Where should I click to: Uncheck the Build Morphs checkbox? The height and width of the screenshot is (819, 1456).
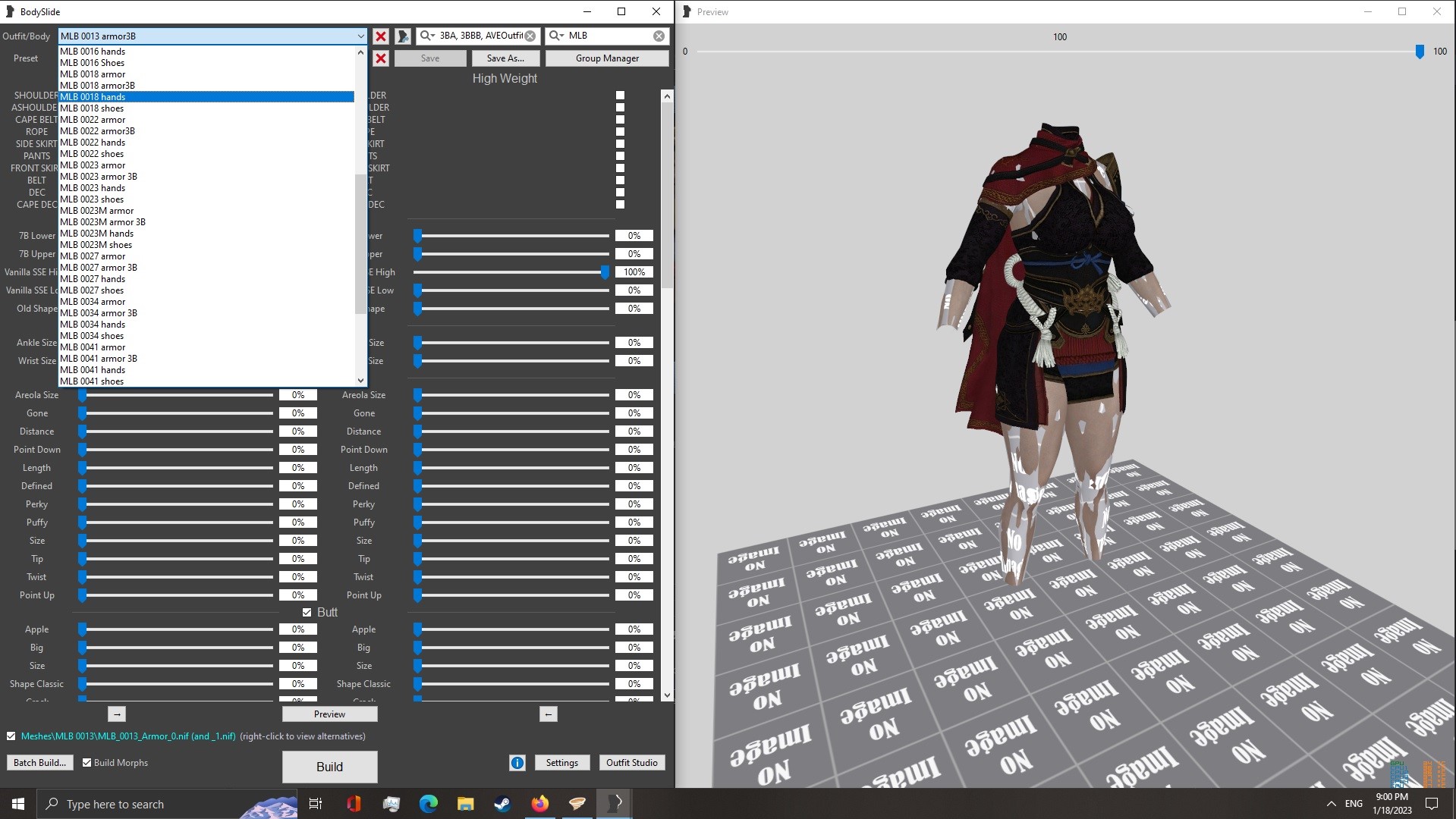[x=86, y=762]
